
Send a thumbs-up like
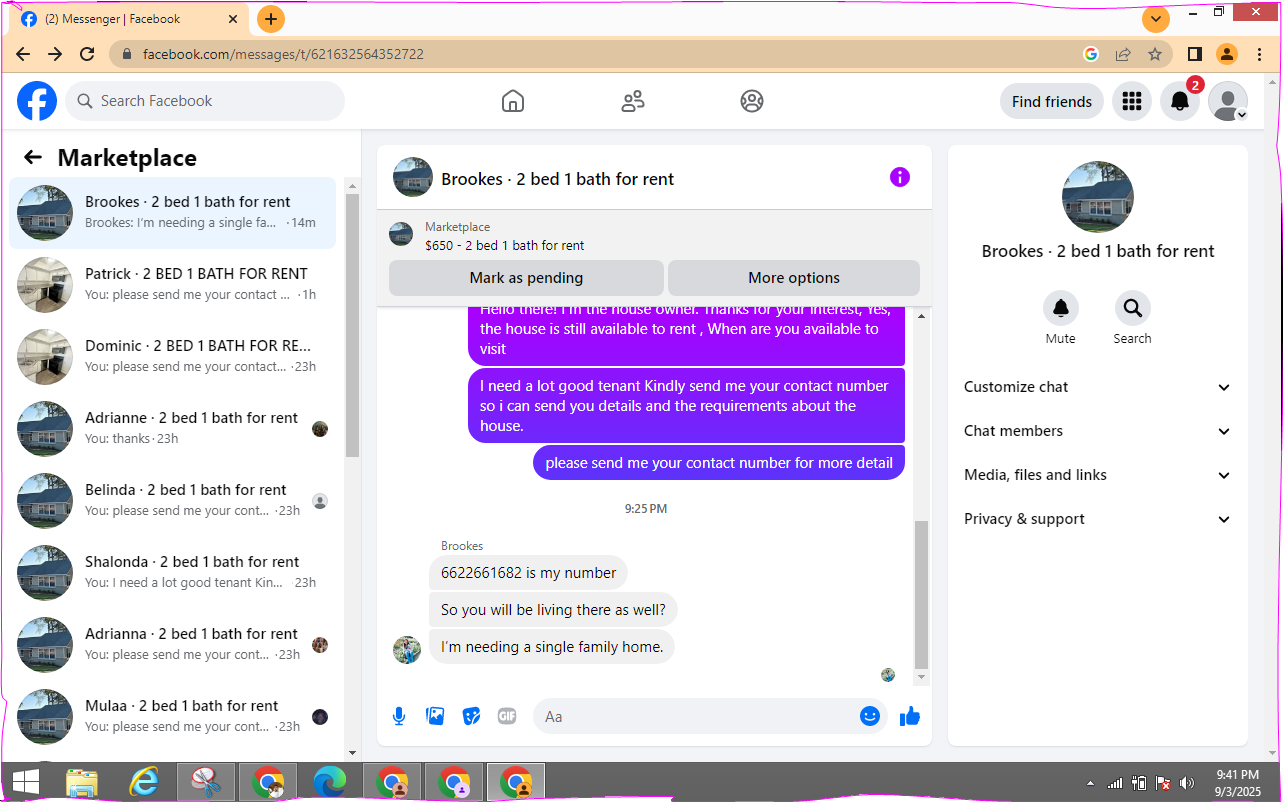[910, 716]
